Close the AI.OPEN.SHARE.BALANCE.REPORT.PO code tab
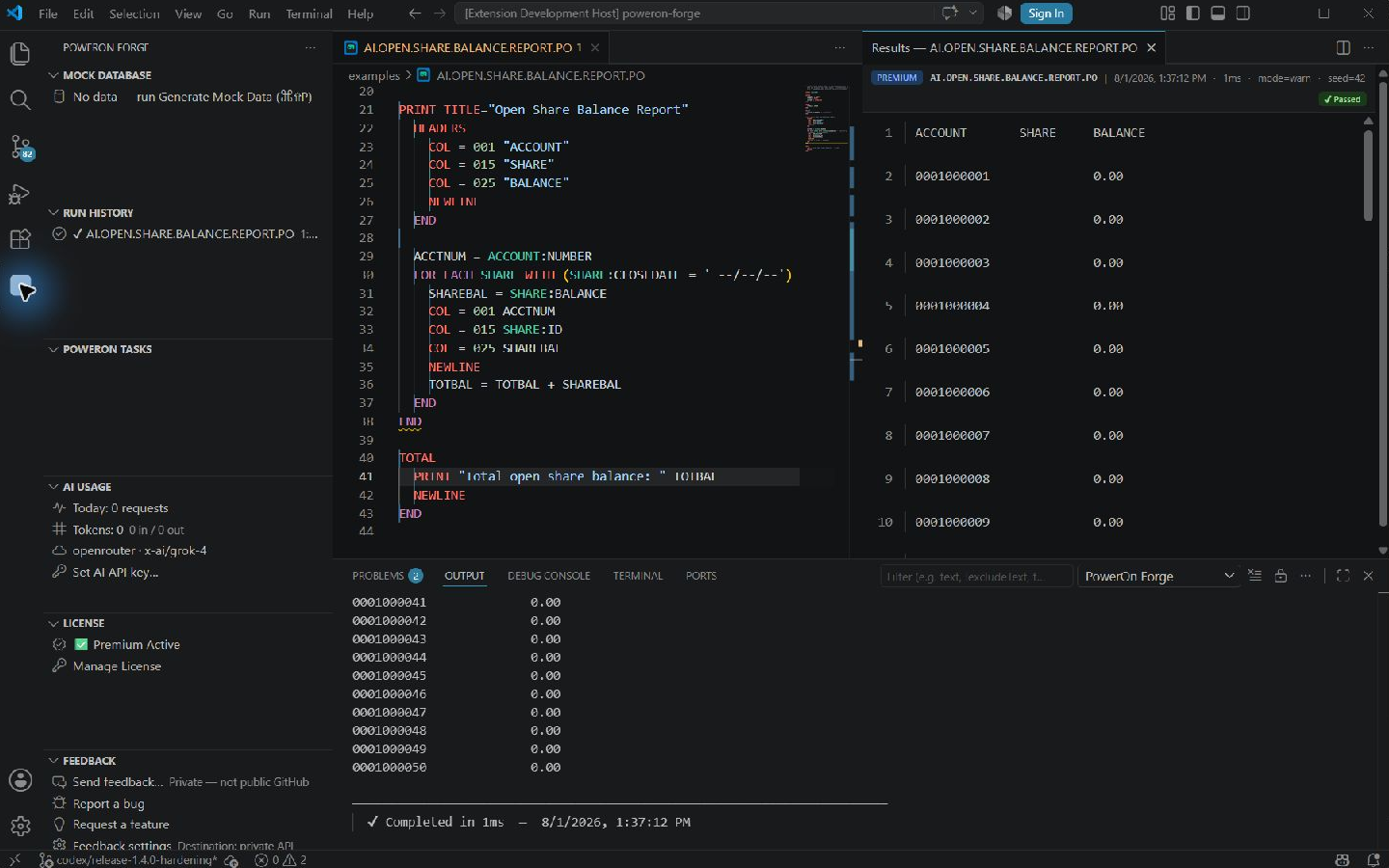 [595, 47]
